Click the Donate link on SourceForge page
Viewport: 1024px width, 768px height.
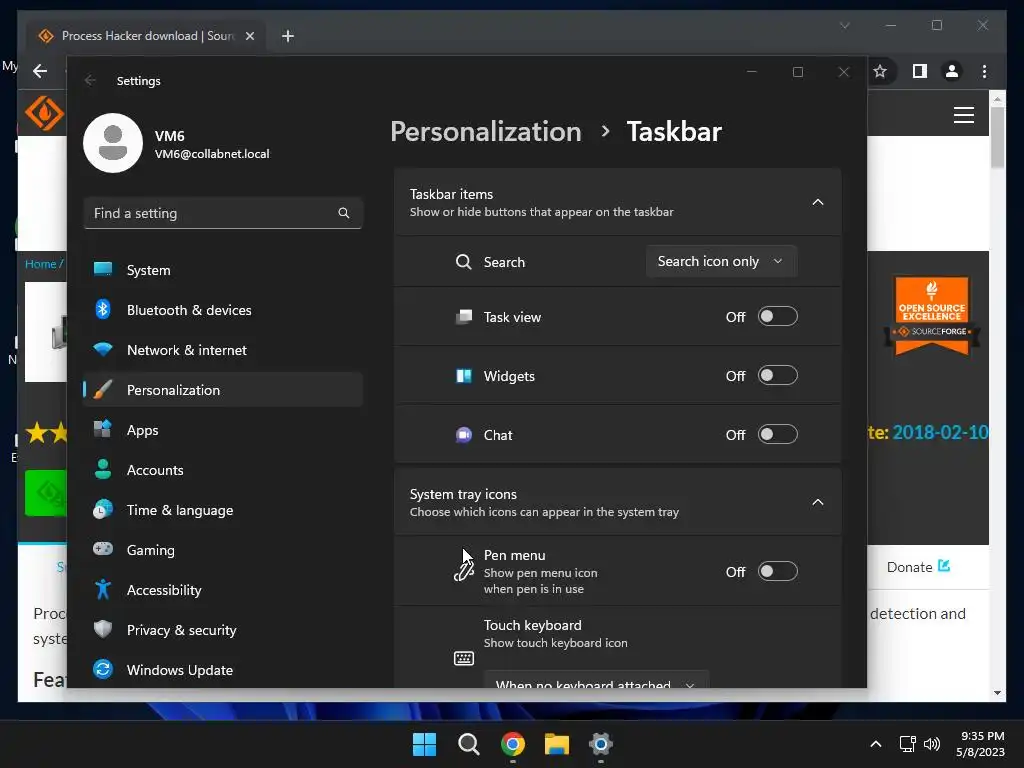click(918, 567)
